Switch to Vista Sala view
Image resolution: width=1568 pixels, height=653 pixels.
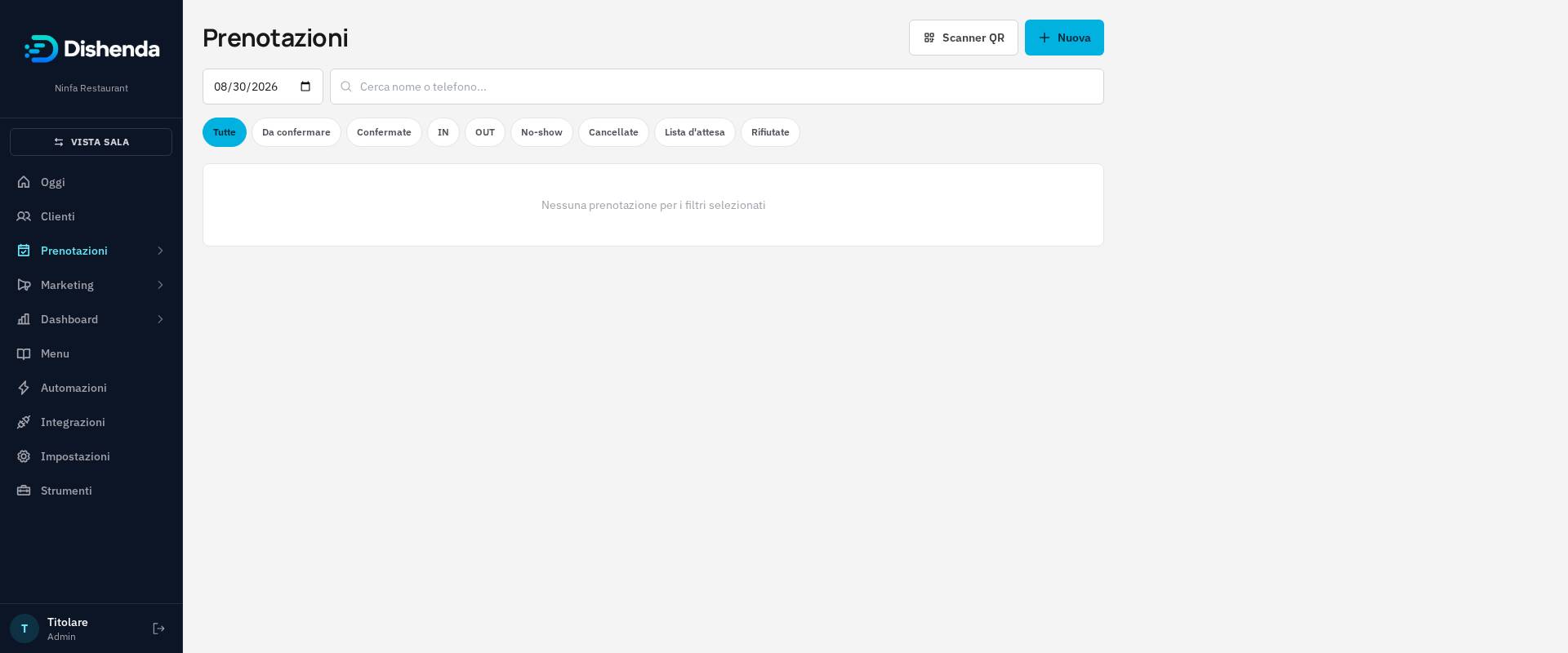91,142
